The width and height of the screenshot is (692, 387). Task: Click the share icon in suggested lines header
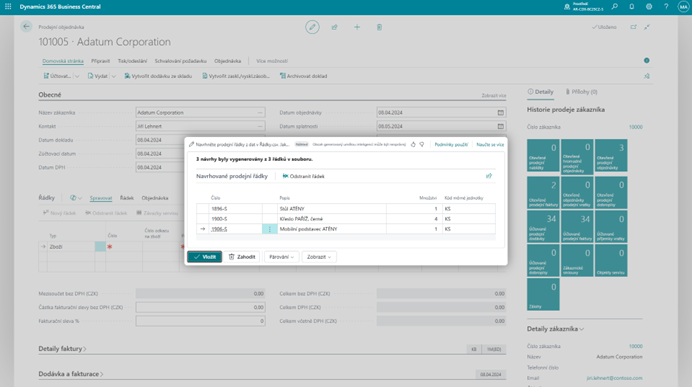click(x=489, y=176)
